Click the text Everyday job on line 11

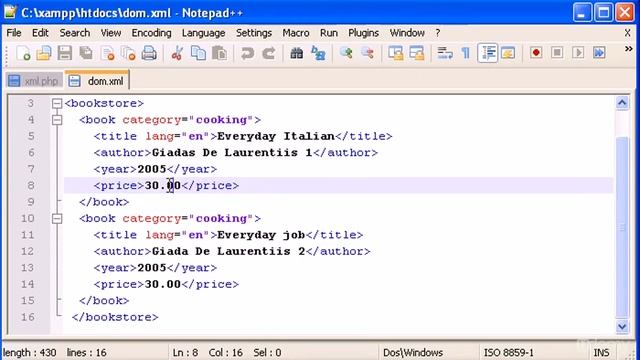(261, 235)
